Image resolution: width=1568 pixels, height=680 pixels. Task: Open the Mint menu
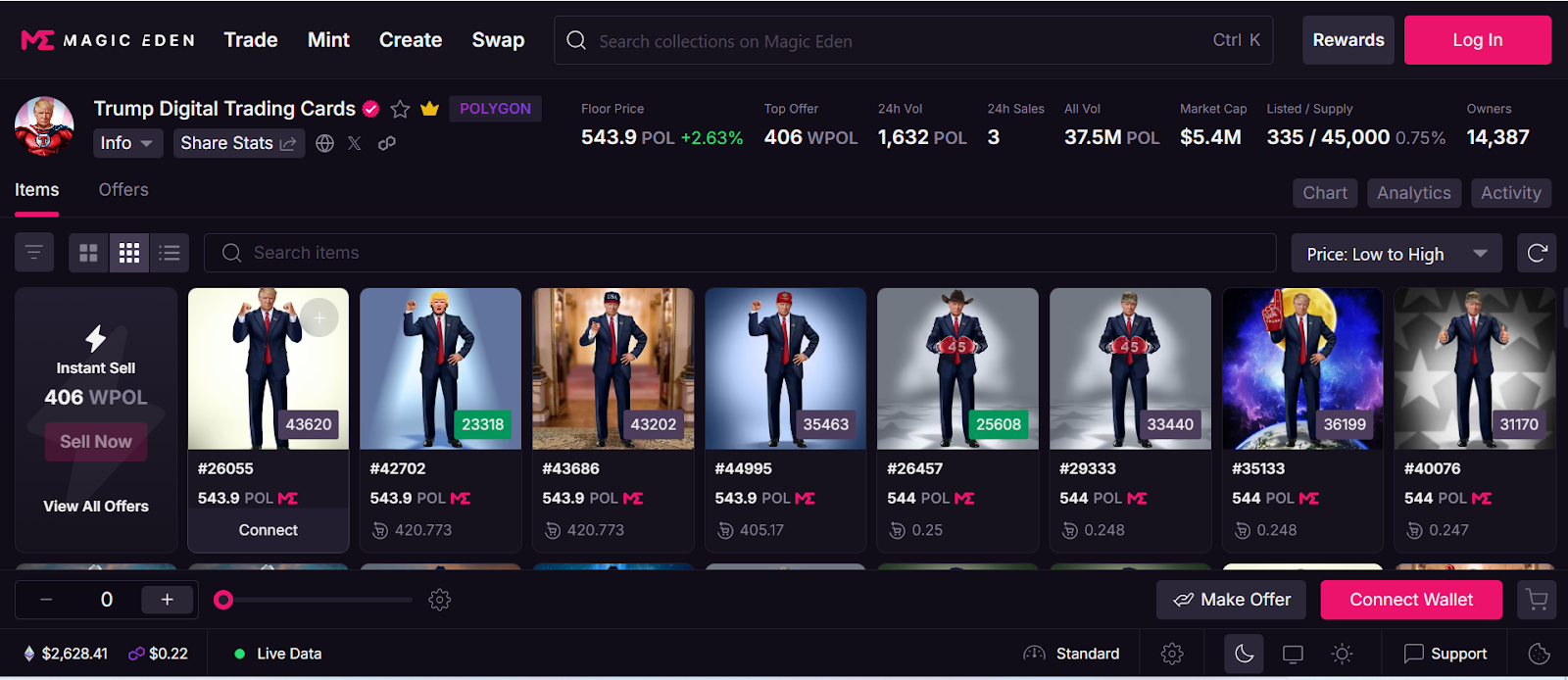[328, 40]
